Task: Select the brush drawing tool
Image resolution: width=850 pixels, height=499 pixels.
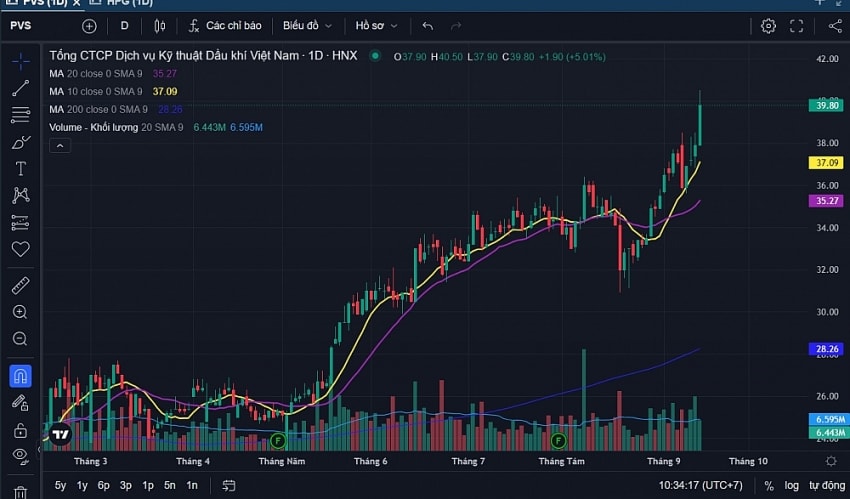Action: coord(21,142)
